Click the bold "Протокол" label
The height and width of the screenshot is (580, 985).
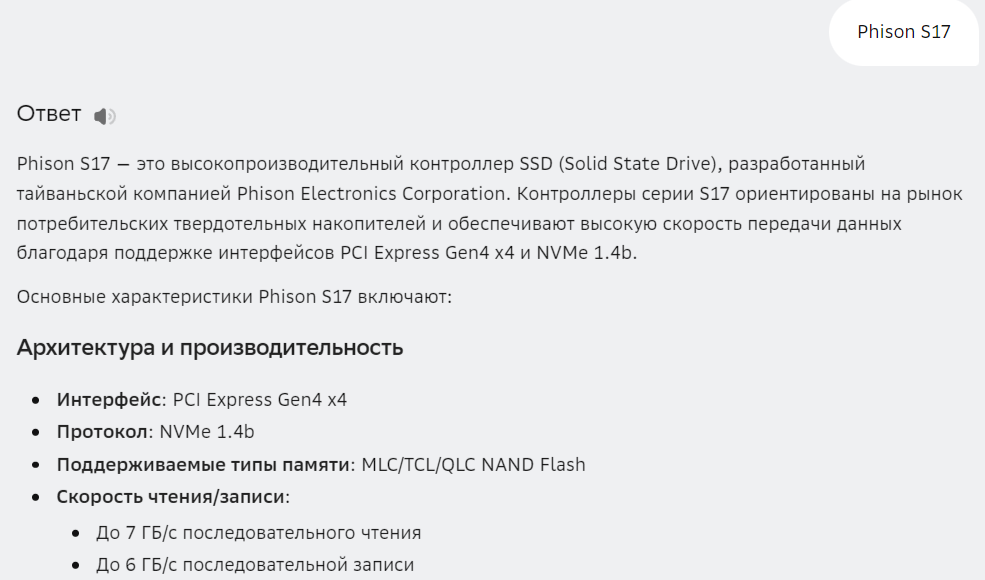[102, 432]
